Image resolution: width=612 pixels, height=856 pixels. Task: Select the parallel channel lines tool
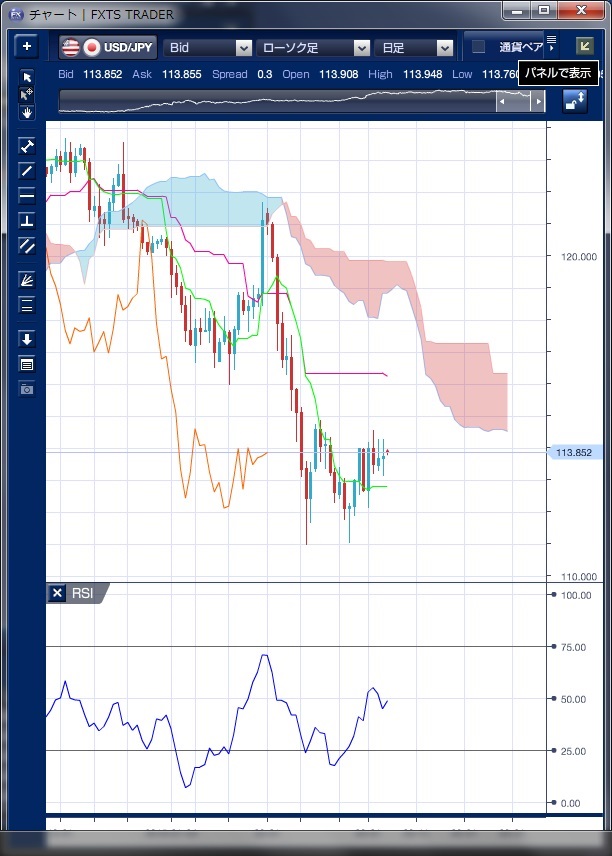(x=27, y=245)
